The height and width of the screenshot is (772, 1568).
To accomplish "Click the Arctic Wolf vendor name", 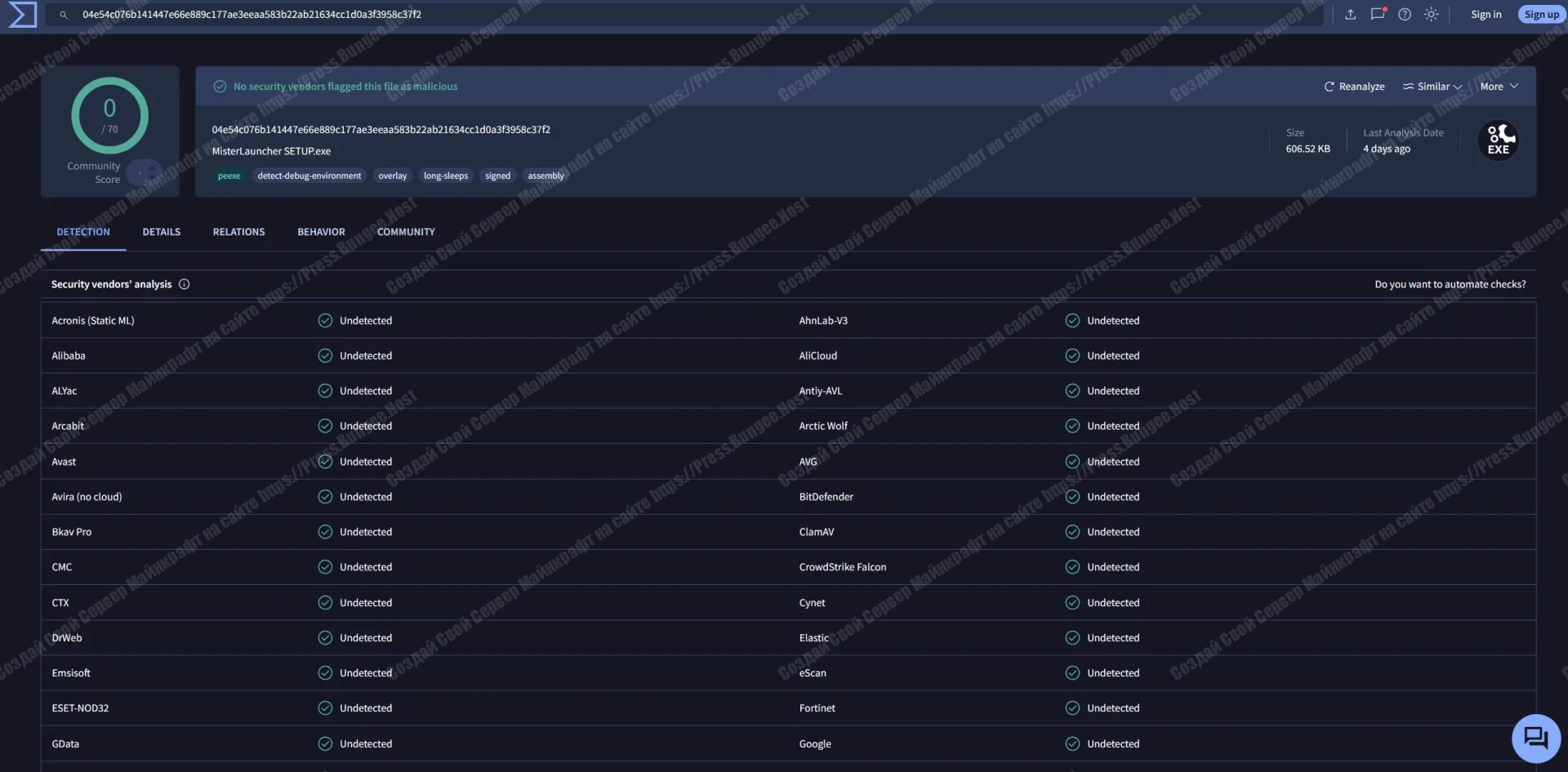I will (823, 426).
